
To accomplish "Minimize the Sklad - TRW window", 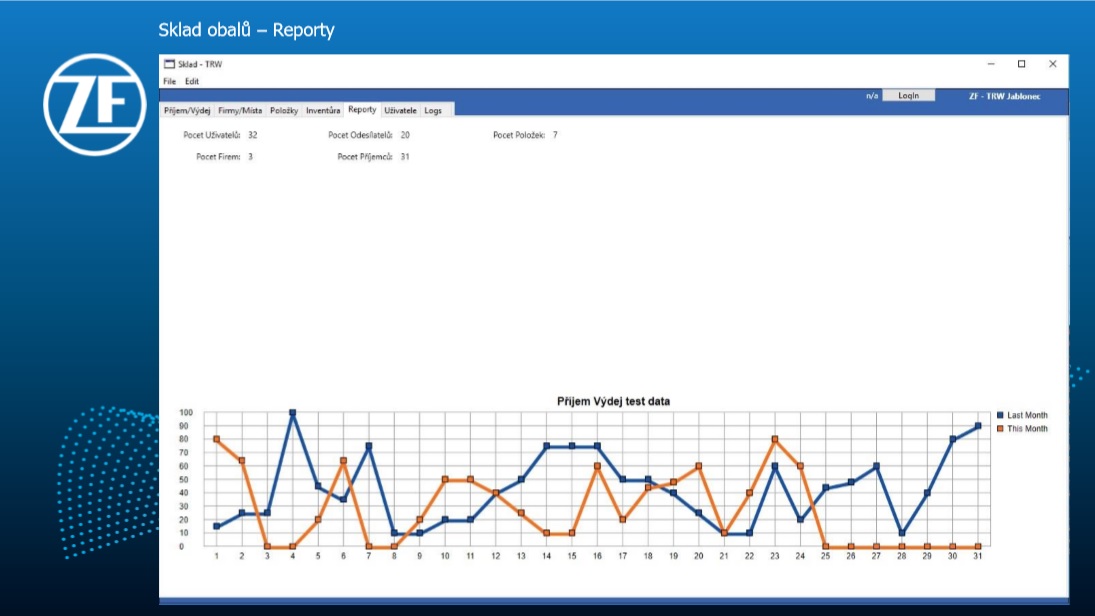I will (991, 64).
